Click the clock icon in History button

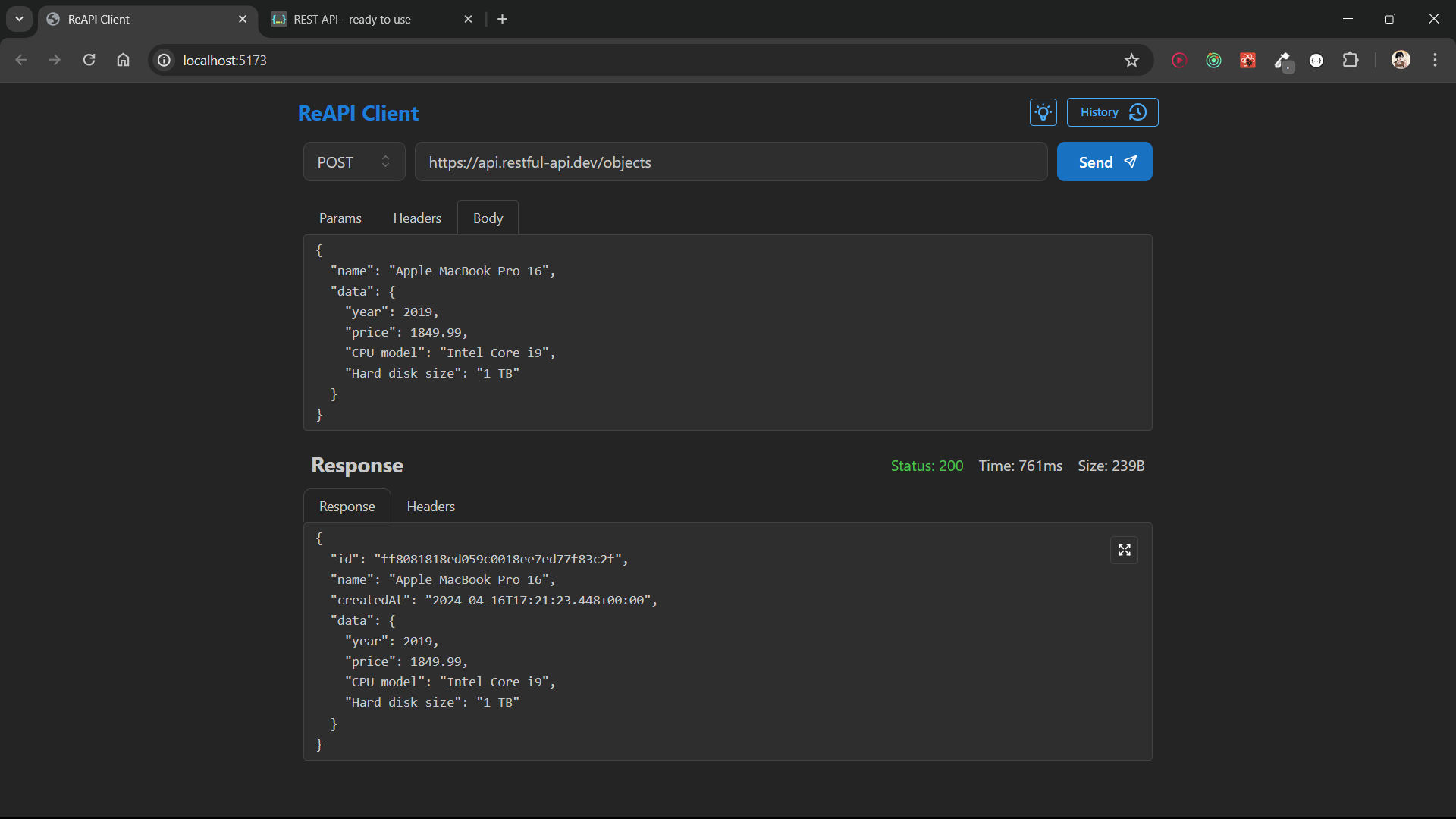[x=1137, y=112]
